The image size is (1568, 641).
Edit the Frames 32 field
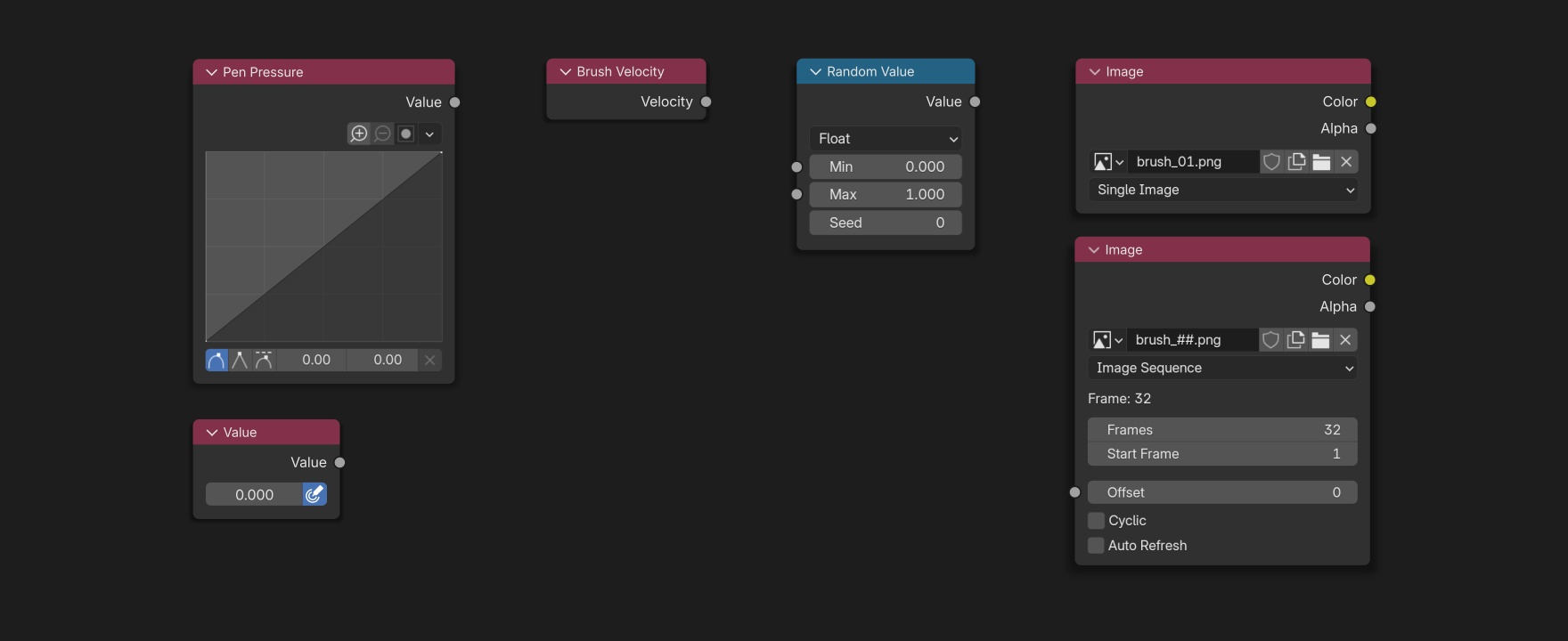[1222, 430]
